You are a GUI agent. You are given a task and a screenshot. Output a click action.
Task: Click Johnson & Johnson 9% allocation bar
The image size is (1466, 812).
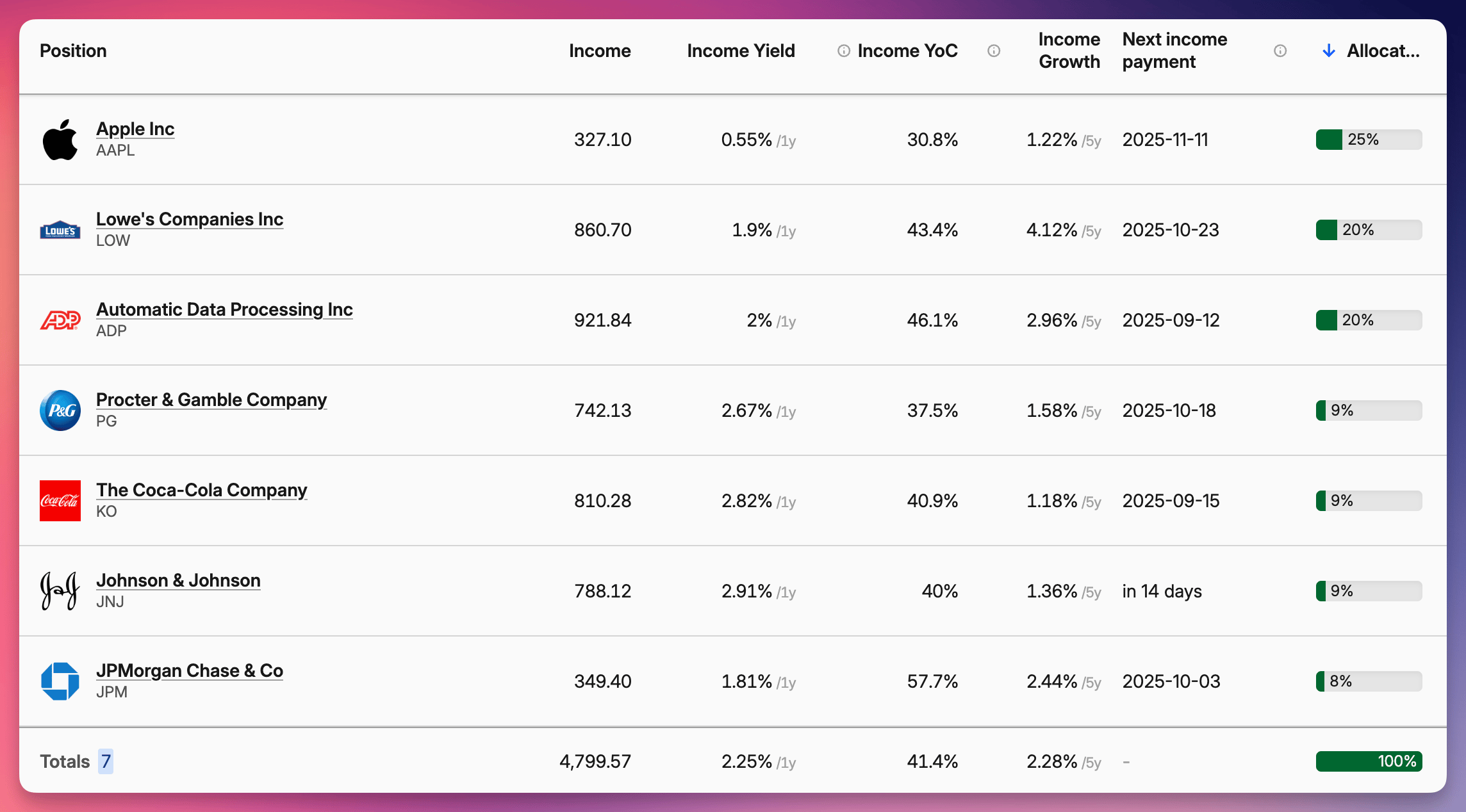[1369, 591]
